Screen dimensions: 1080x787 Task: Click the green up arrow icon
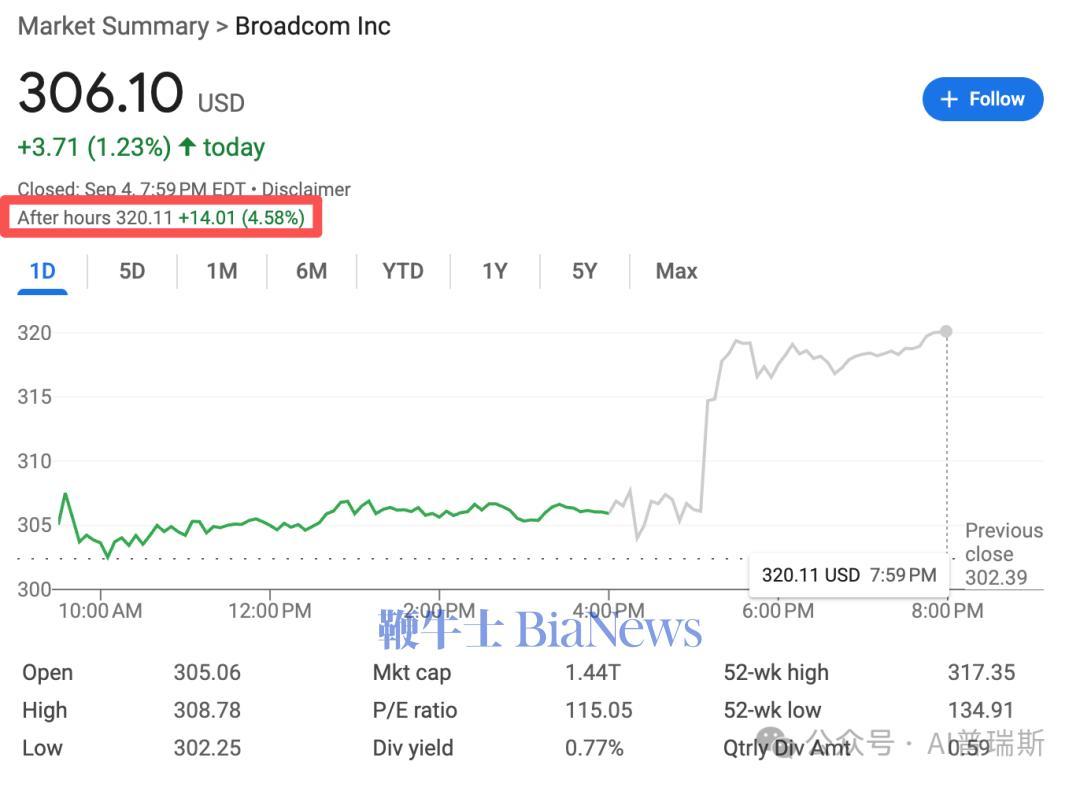(x=187, y=147)
